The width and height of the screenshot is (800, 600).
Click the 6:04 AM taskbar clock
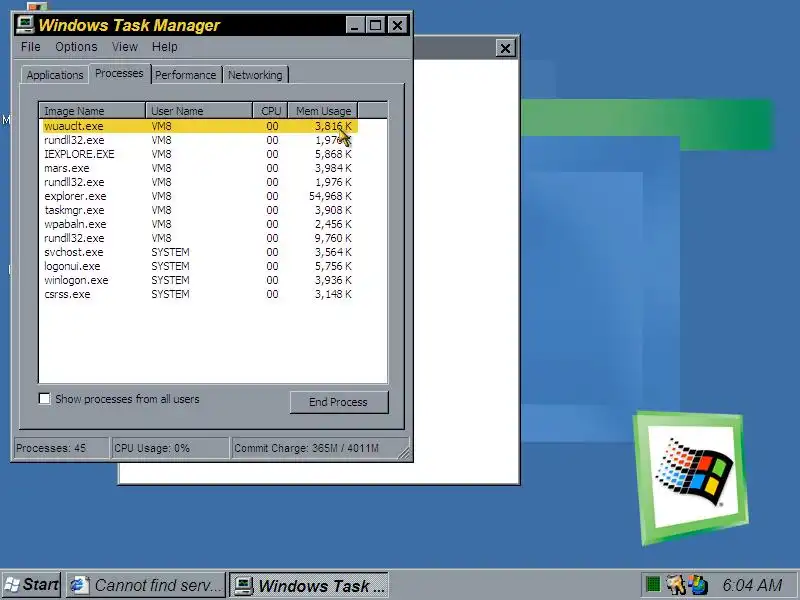click(752, 585)
